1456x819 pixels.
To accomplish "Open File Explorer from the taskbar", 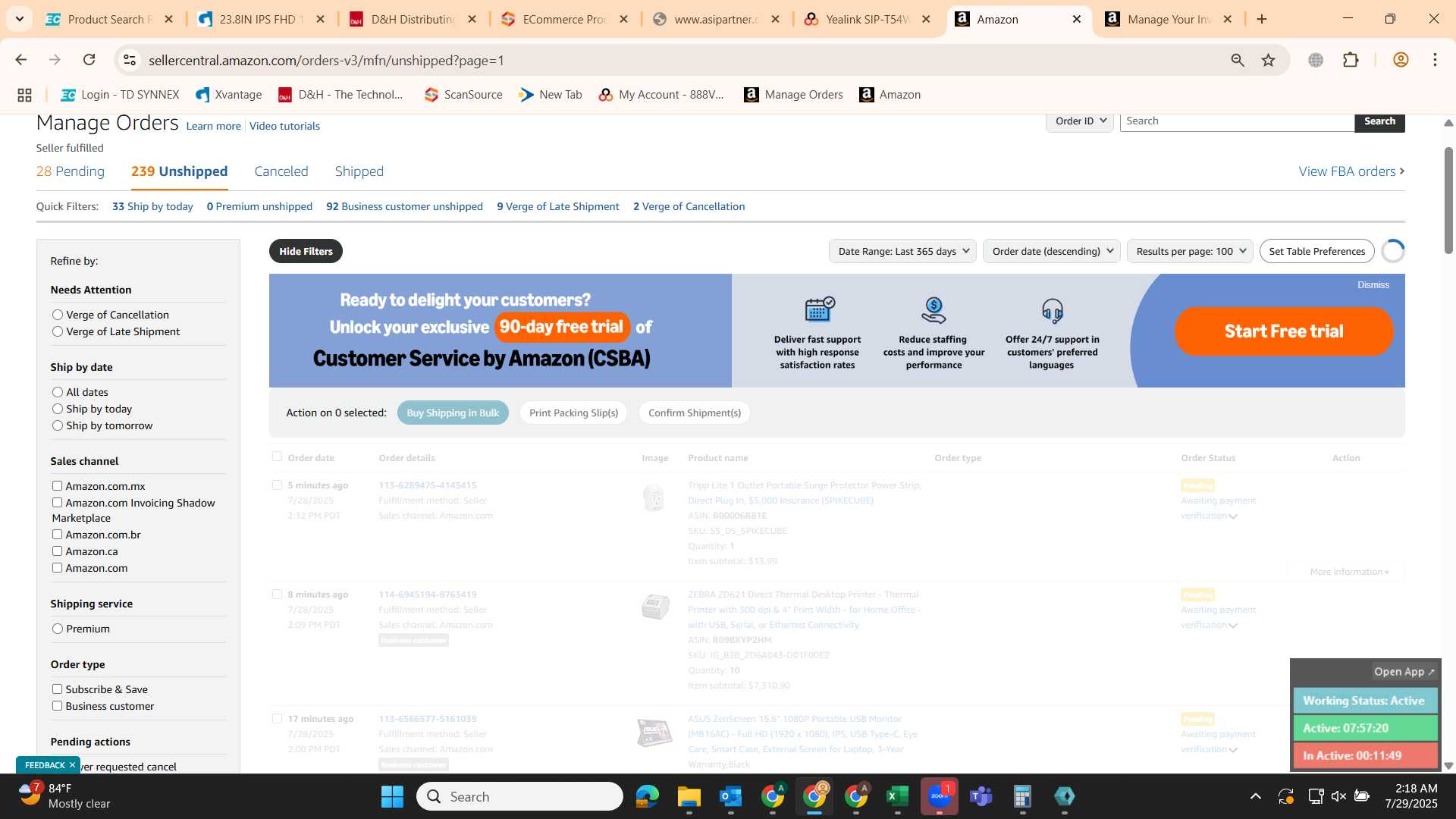I will 689,797.
